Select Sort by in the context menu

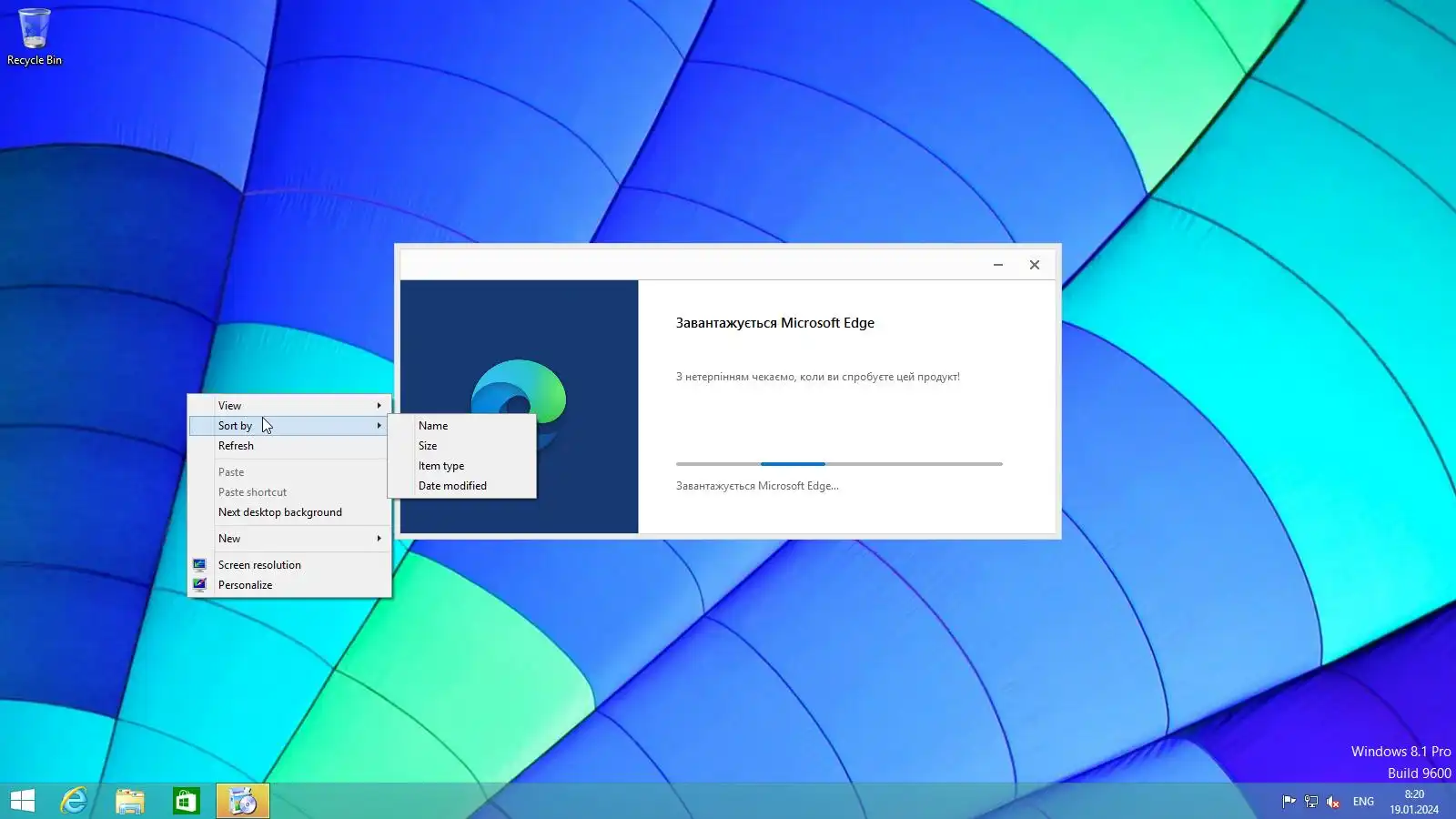[x=289, y=426]
